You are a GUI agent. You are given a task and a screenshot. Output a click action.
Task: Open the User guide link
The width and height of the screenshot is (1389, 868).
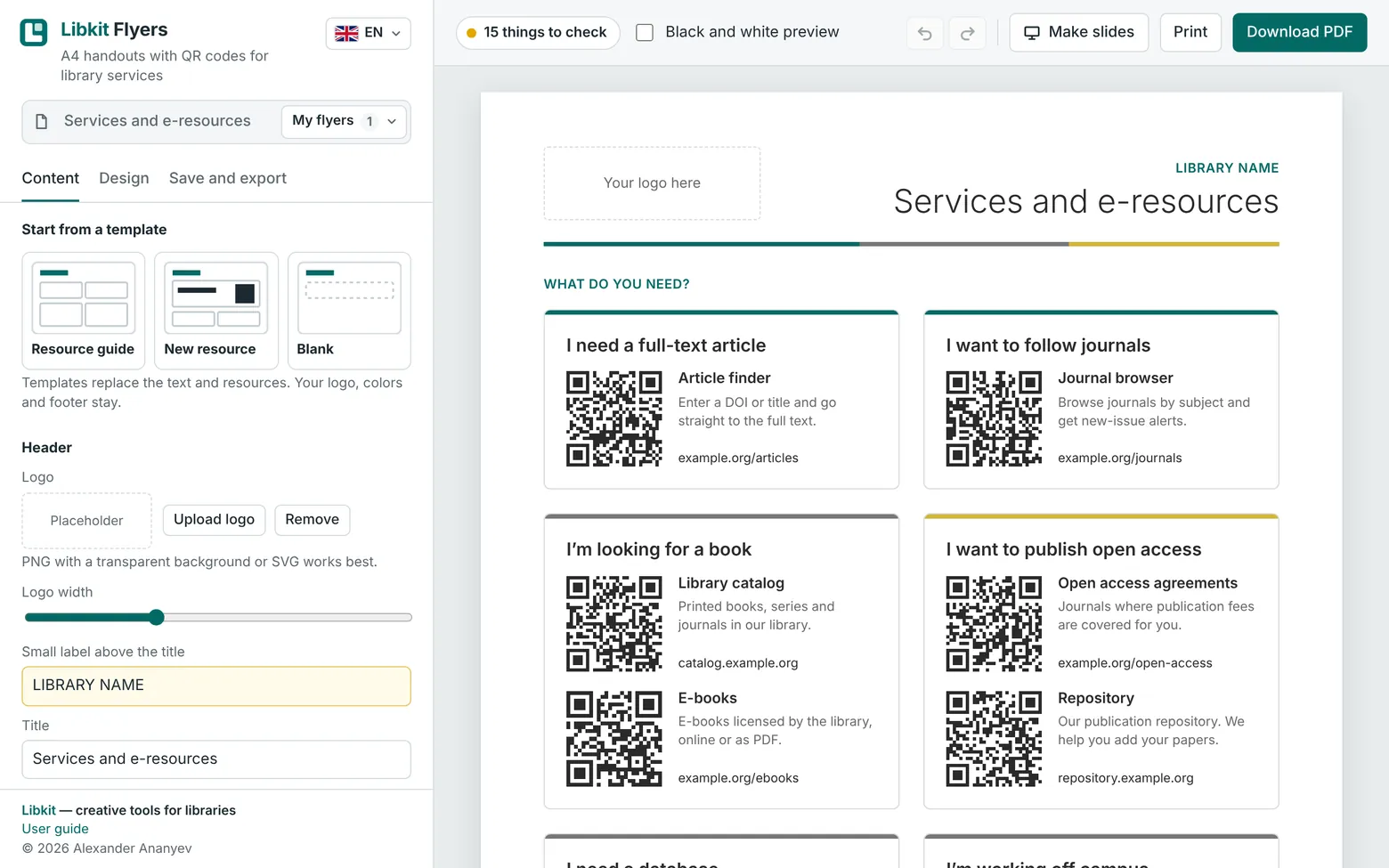[55, 829]
